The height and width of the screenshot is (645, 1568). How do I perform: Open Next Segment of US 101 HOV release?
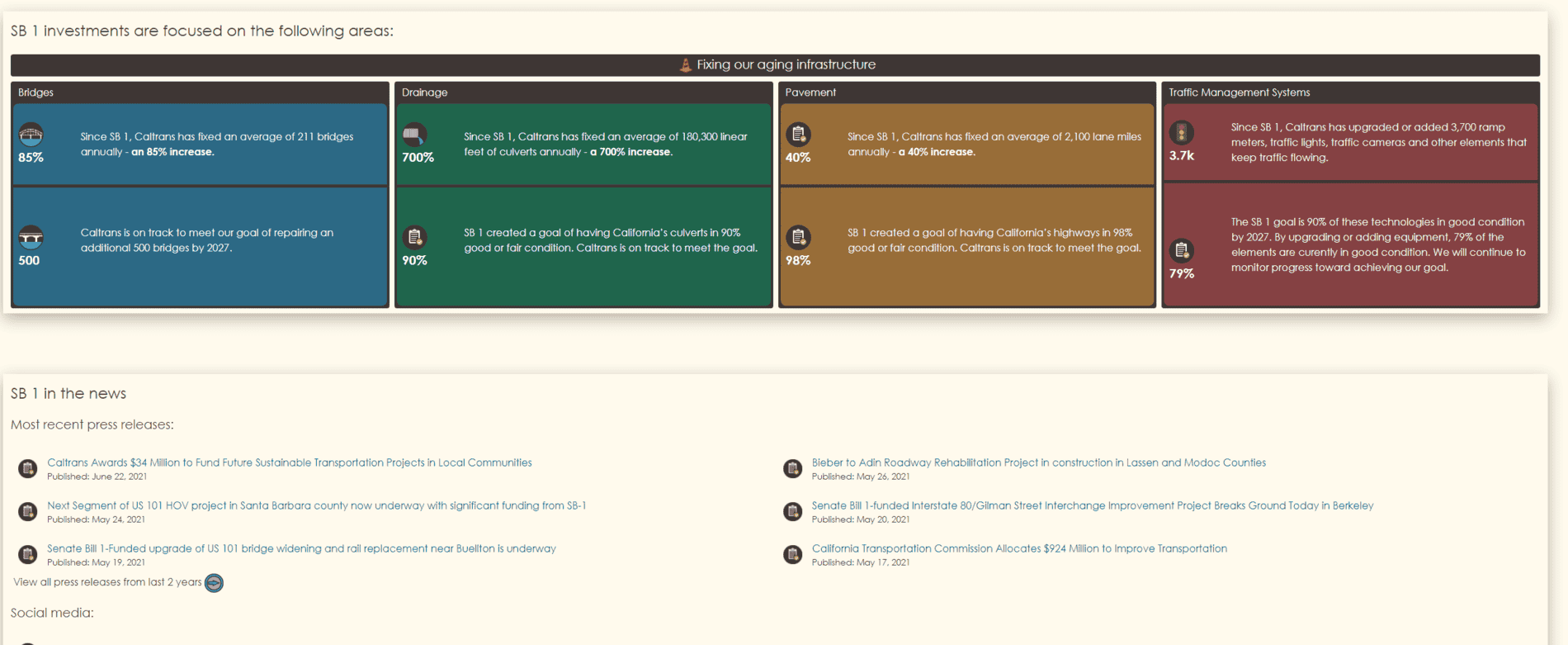pyautogui.click(x=317, y=505)
